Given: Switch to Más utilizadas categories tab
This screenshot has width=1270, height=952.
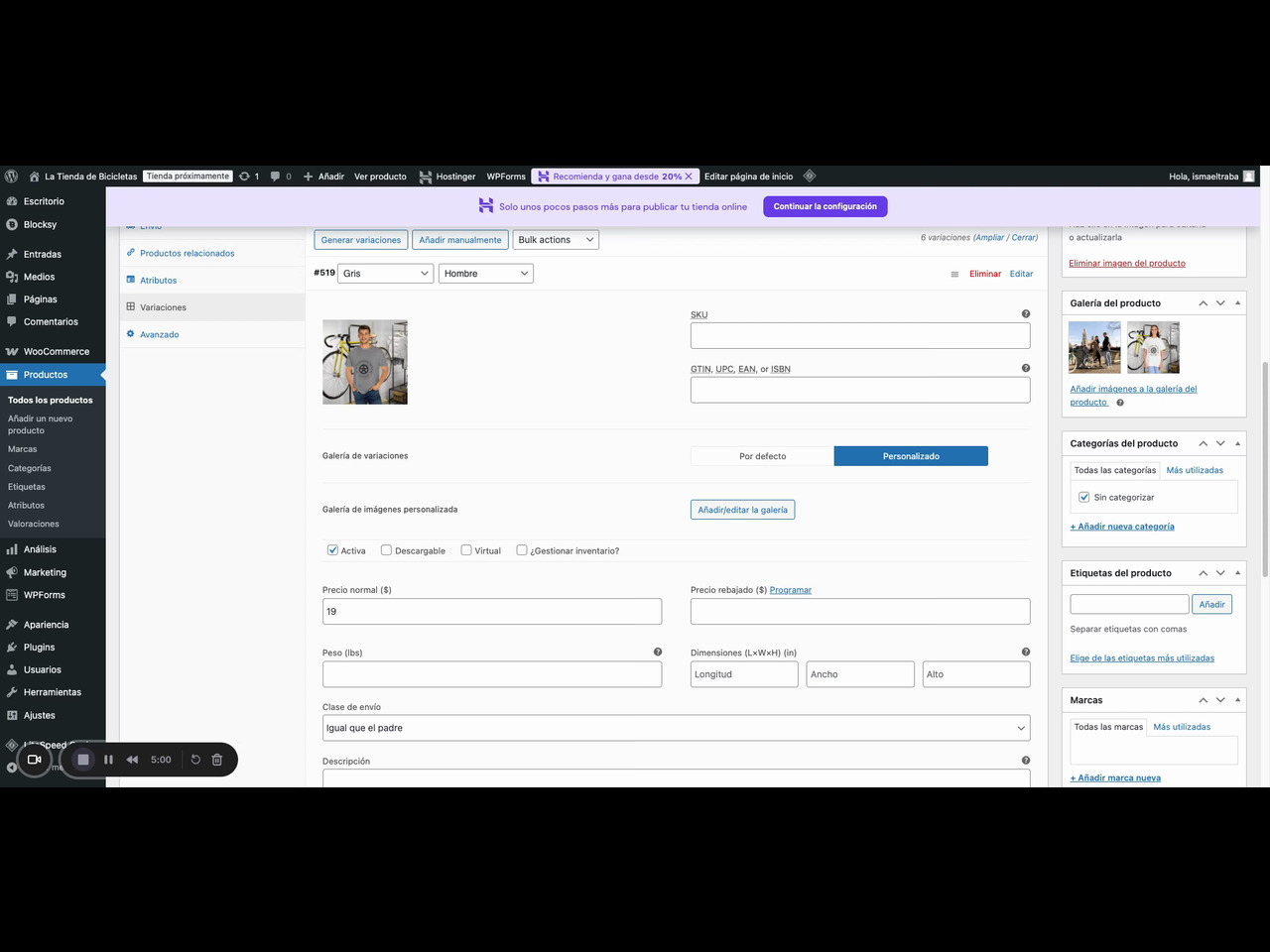Looking at the screenshot, I should click(x=1195, y=470).
